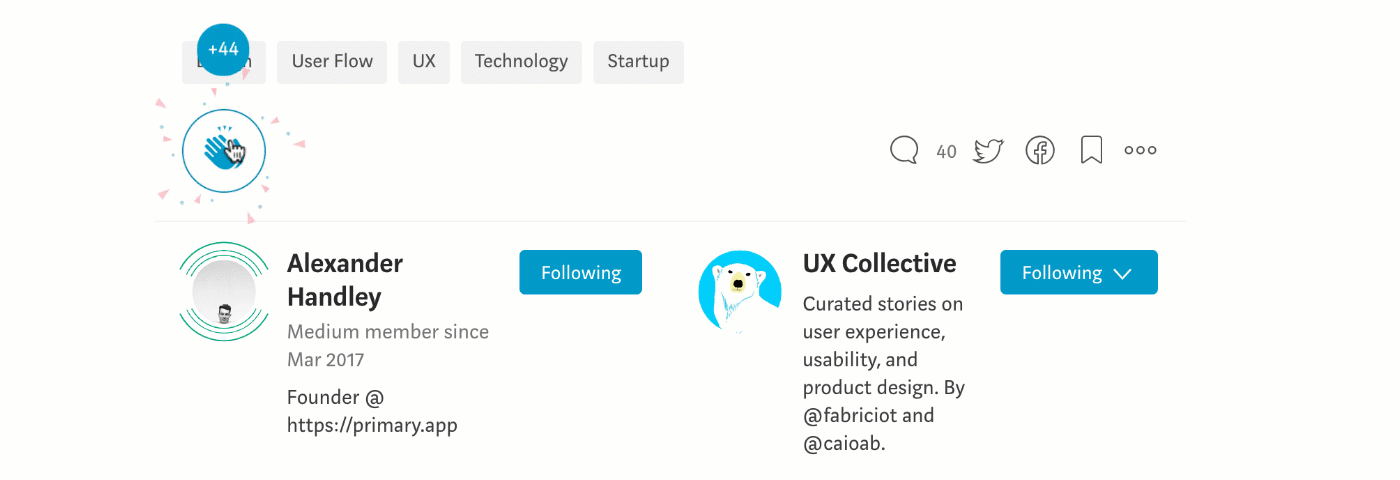Toggle Following for UX Collective
The width and height of the screenshot is (1400, 480).
coord(1061,272)
